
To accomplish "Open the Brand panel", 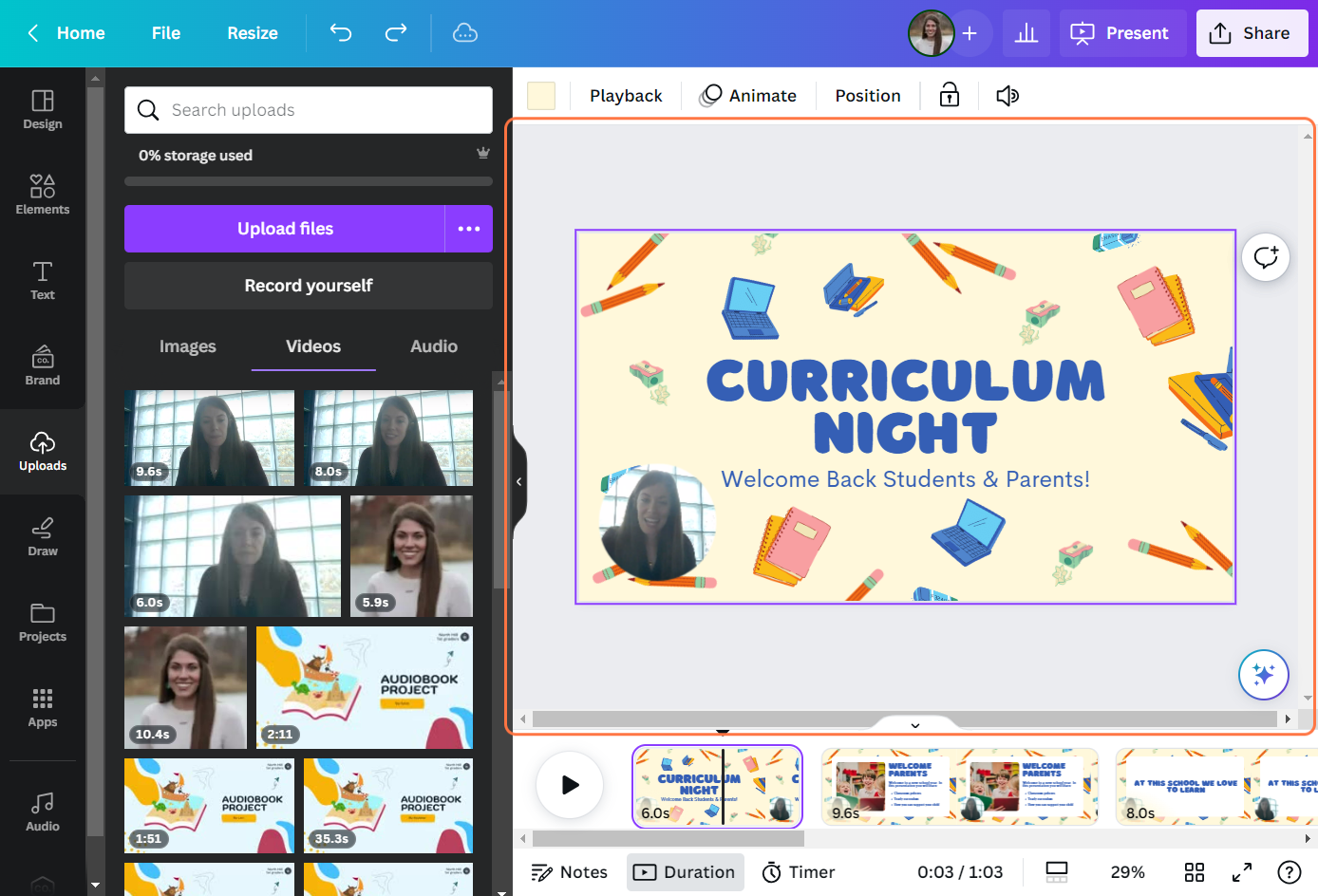I will pos(43,366).
